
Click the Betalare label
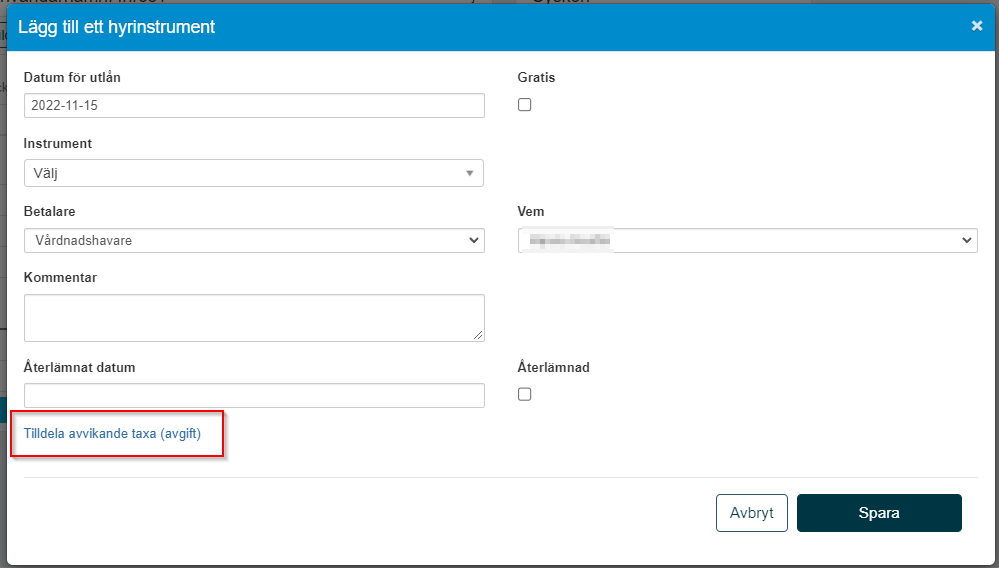50,211
